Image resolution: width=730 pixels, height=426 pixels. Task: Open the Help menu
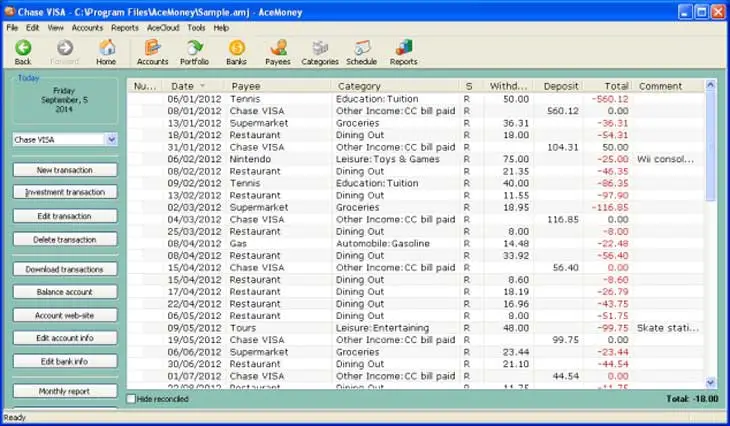point(221,28)
